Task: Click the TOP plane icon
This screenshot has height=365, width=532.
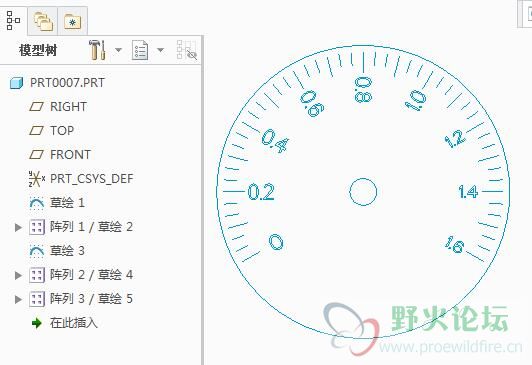Action: pos(36,131)
